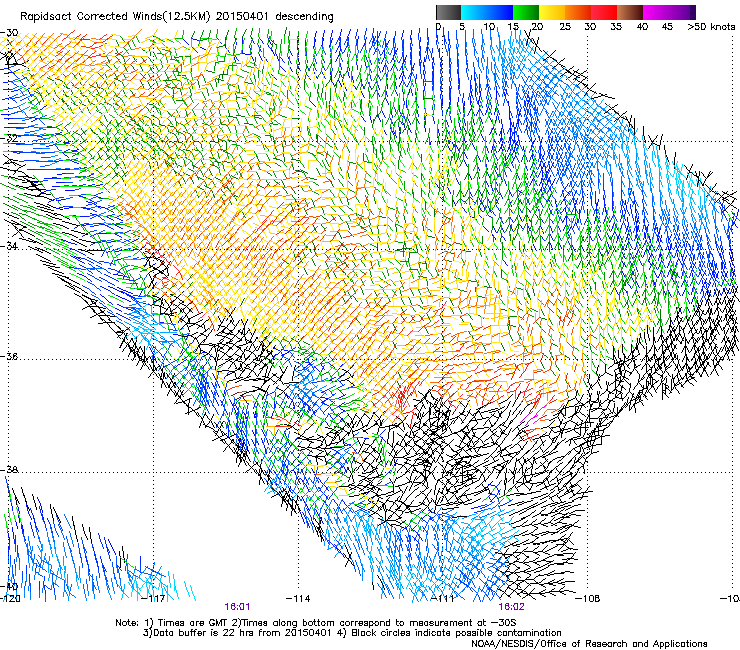Click the -114 longitude axis label
740x650 pixels.
pyautogui.click(x=298, y=599)
